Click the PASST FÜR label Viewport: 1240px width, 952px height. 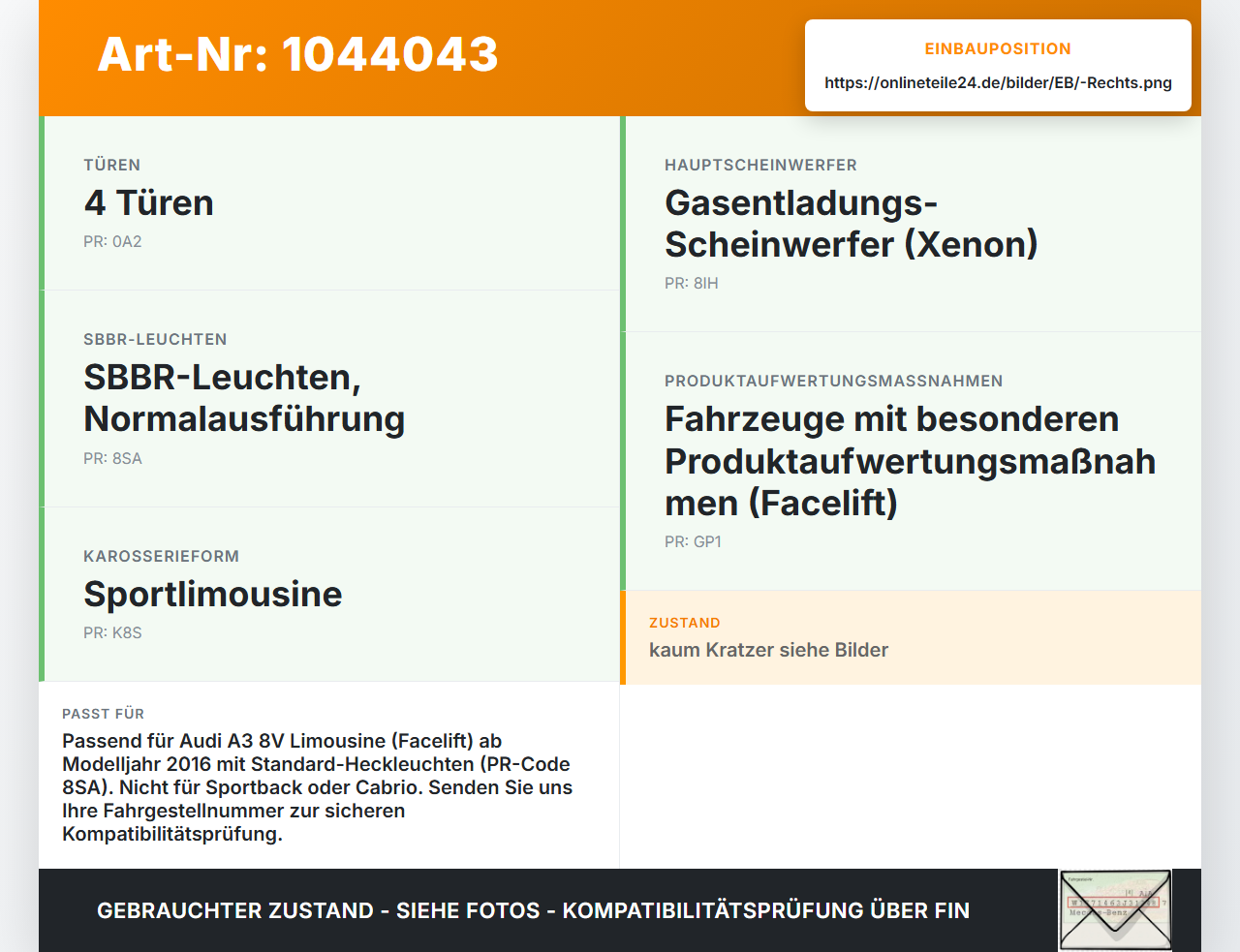tap(103, 714)
